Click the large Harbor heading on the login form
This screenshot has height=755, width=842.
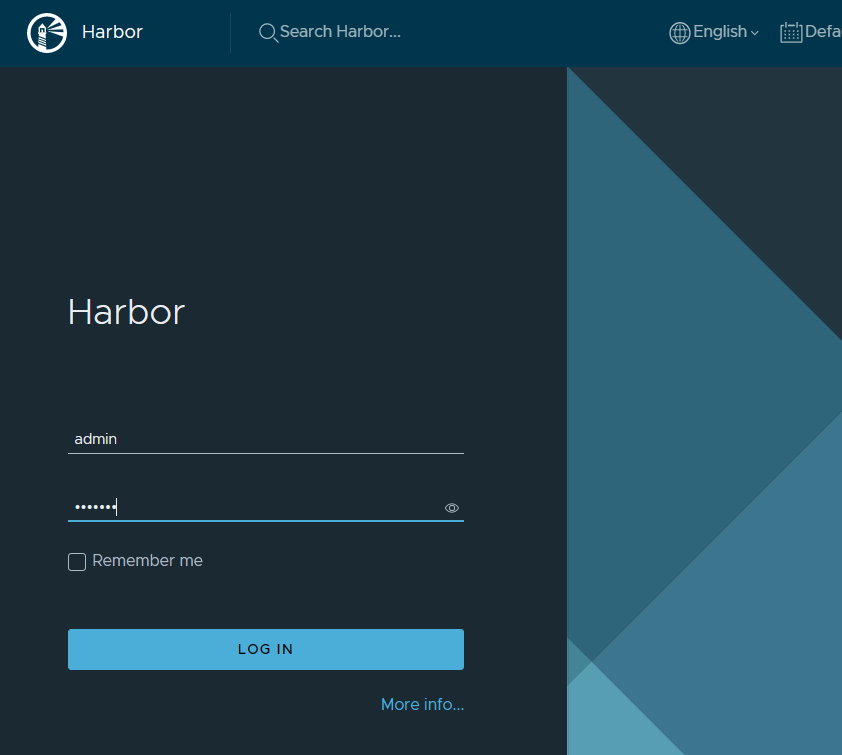[x=126, y=312]
